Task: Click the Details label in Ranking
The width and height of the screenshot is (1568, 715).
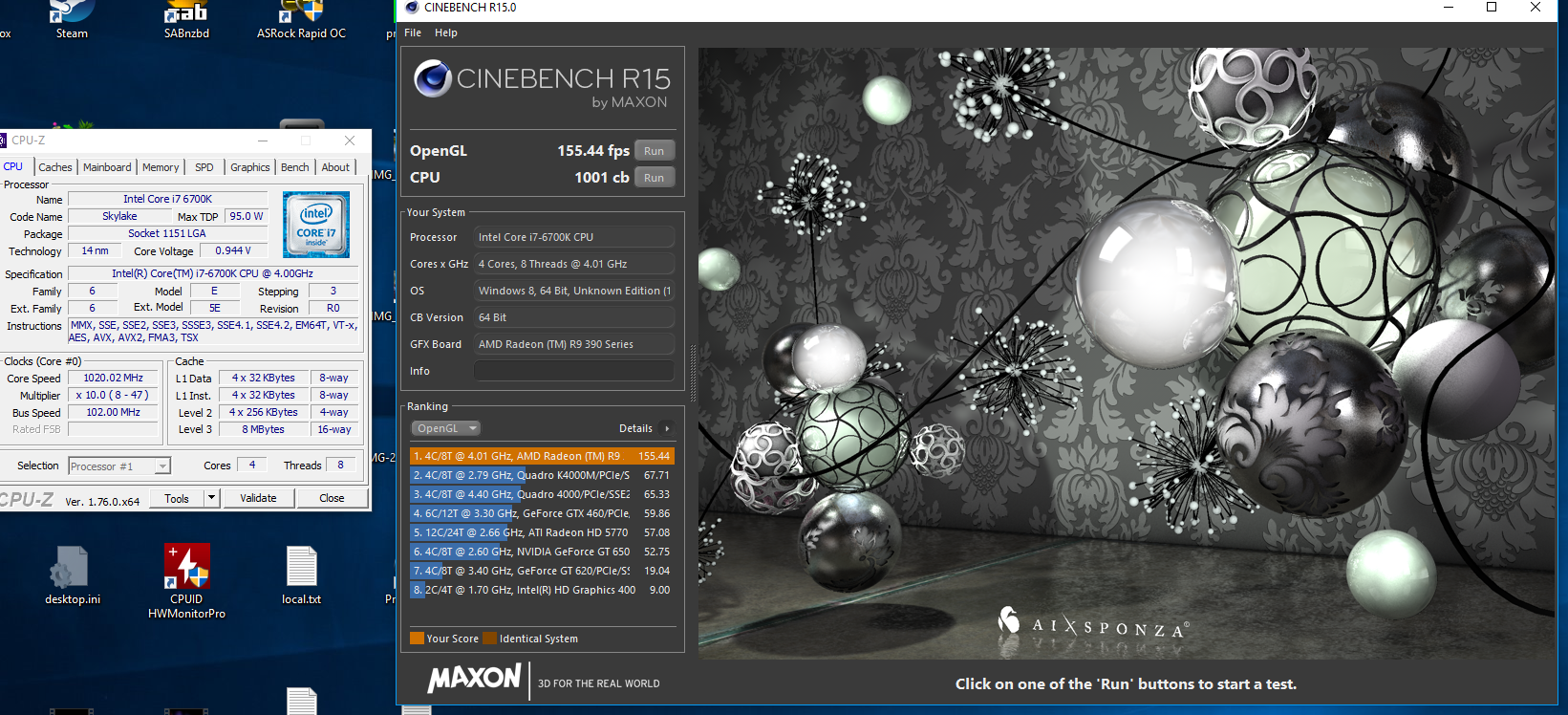Action: [x=635, y=428]
